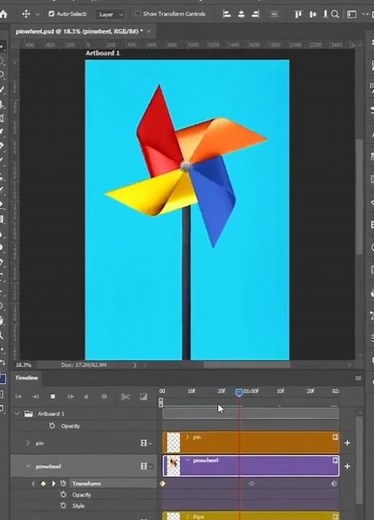Align vertical centers
Viewport: 374px width, 520px height.
[313, 14]
